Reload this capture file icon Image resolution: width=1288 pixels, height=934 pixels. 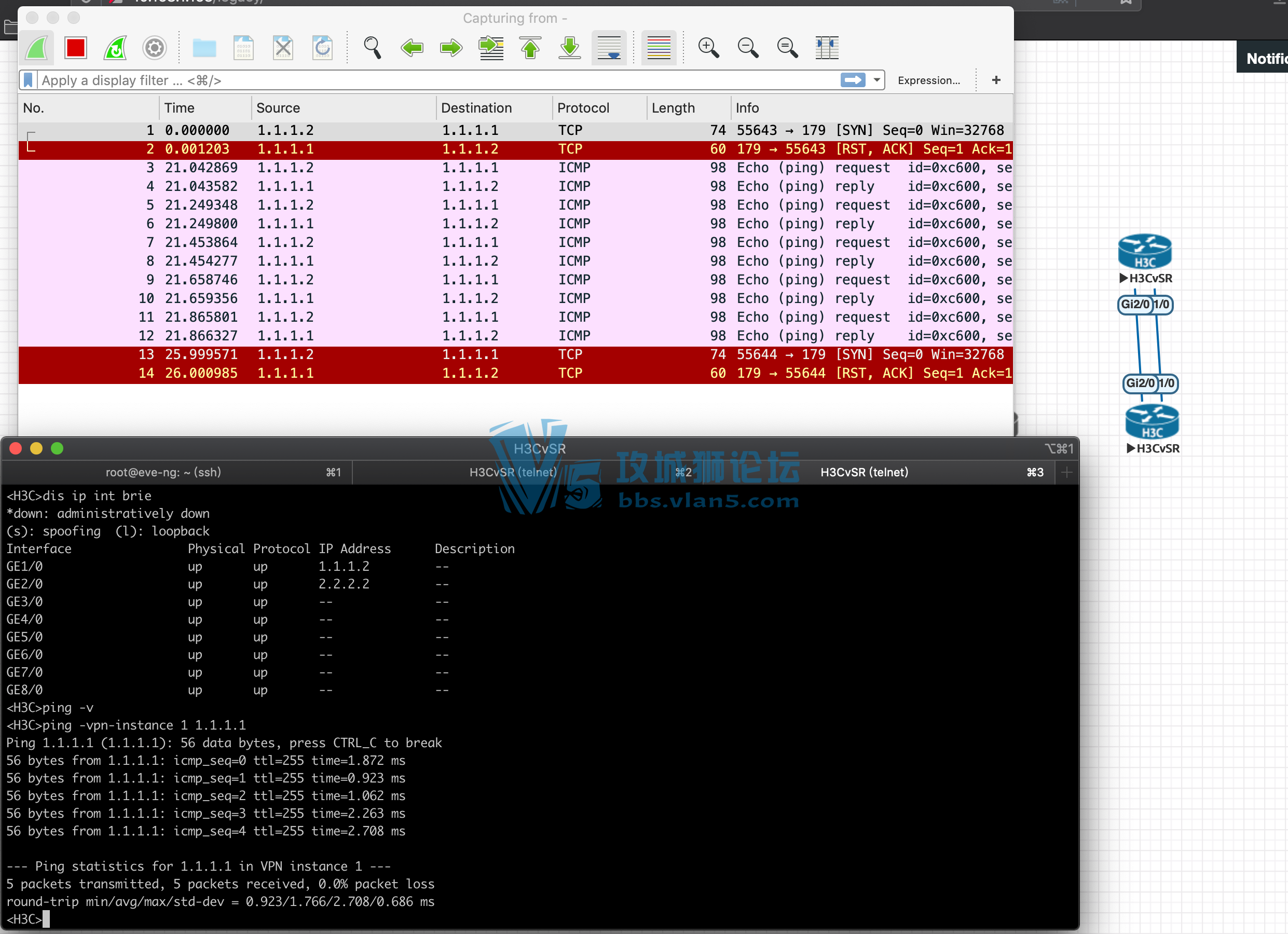tap(323, 48)
